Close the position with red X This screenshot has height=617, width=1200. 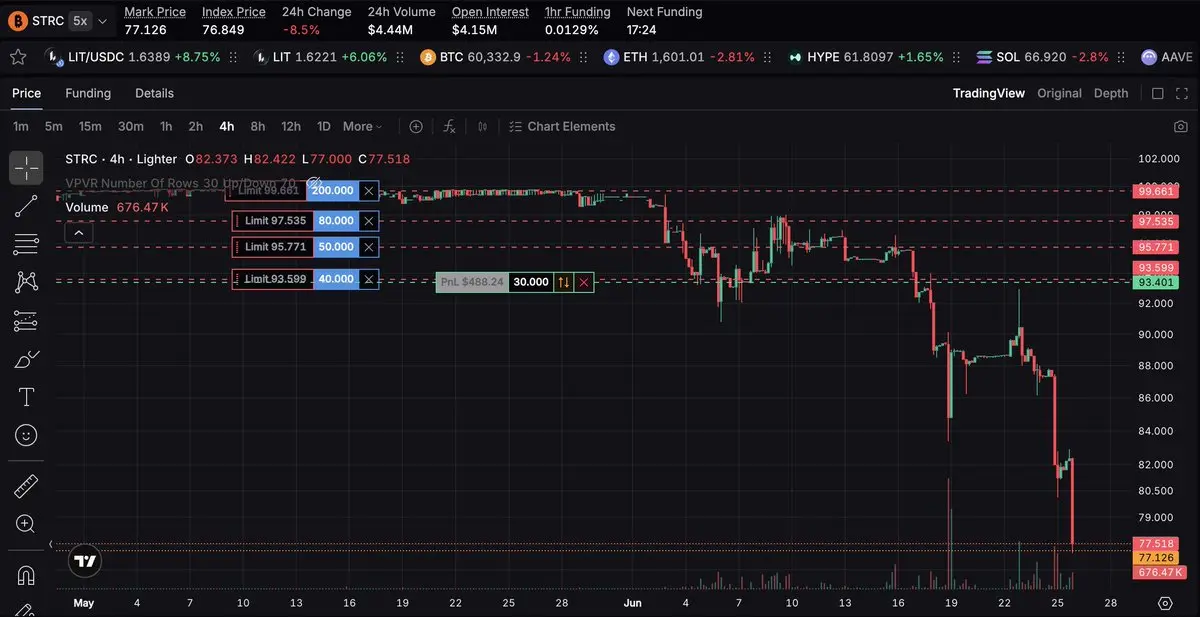tap(584, 283)
